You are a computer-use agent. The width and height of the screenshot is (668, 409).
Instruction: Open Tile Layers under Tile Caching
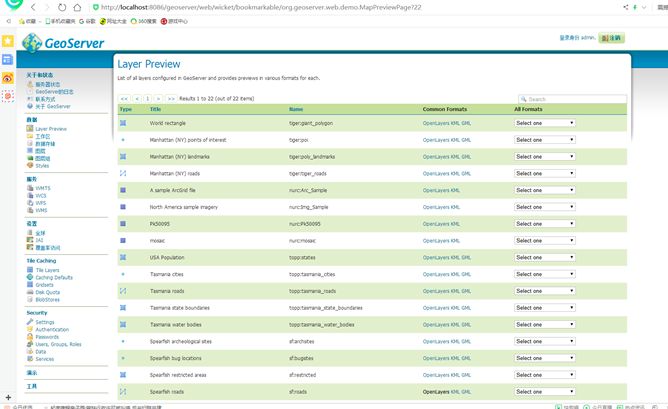pos(47,270)
